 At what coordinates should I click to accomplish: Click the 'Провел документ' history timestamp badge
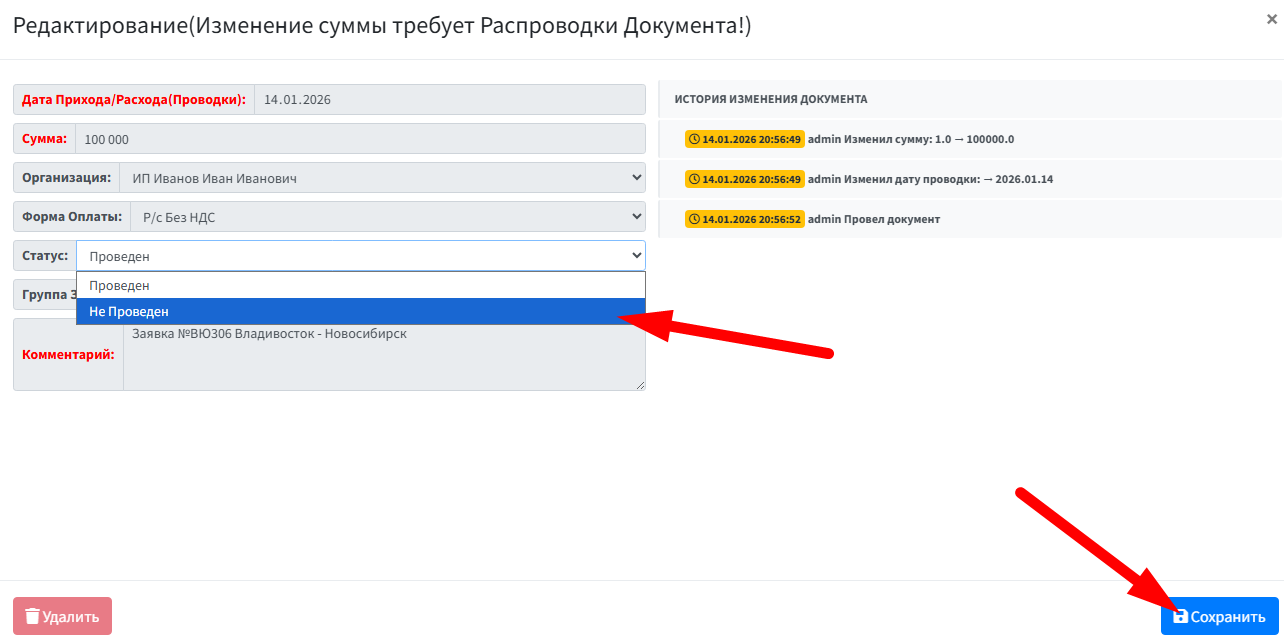(x=745, y=219)
